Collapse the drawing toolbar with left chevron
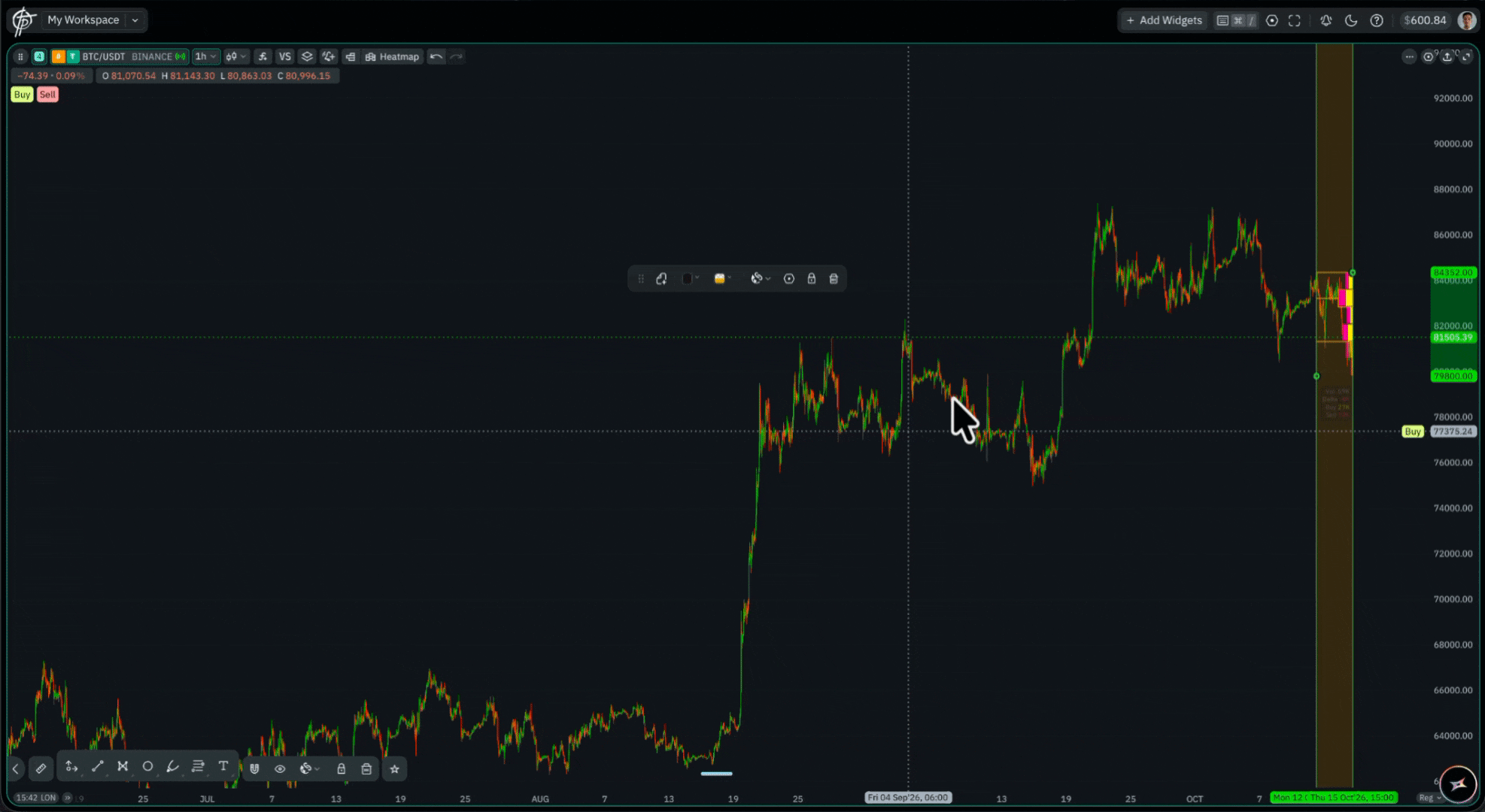1485x812 pixels. click(x=16, y=768)
